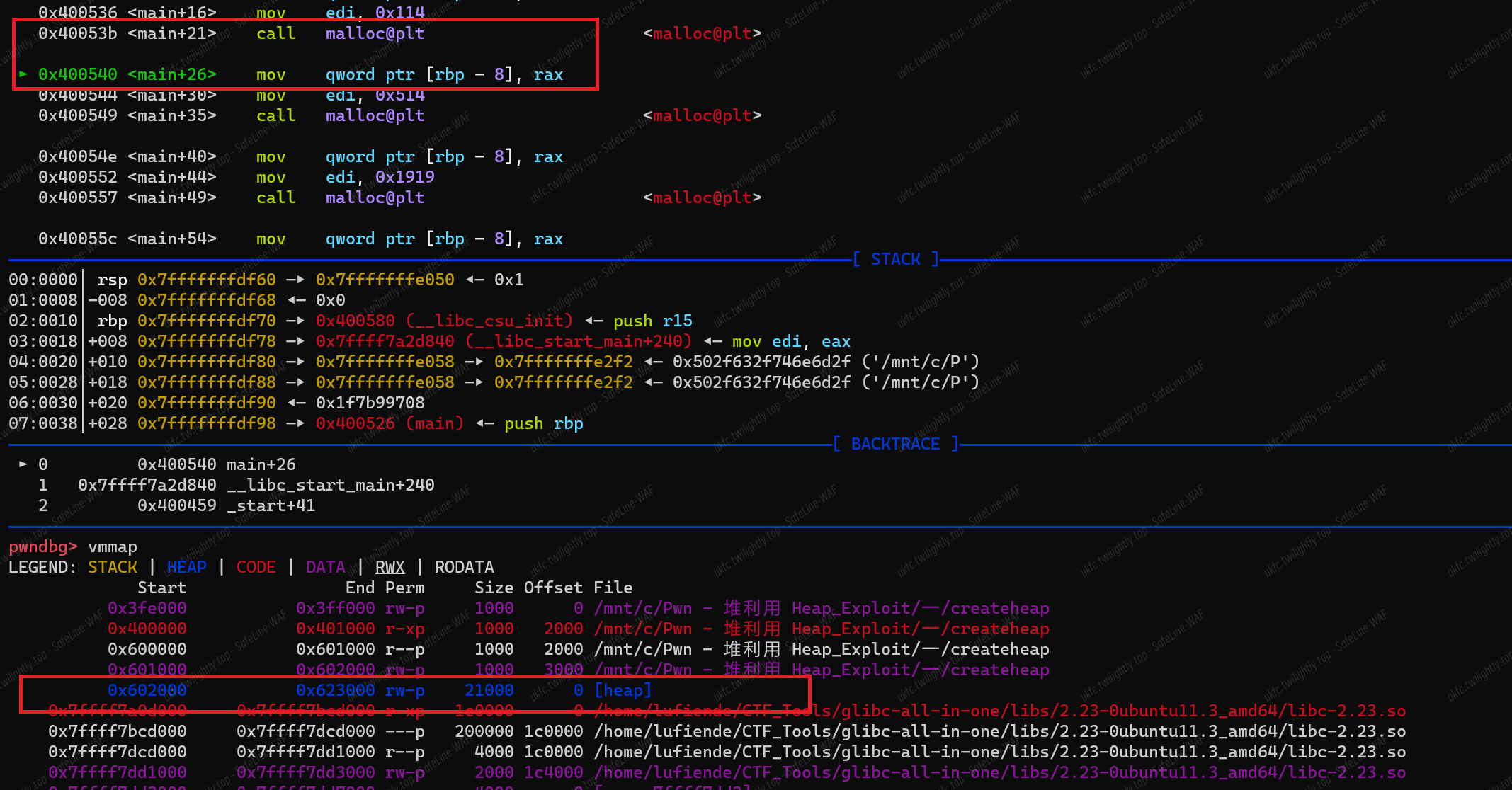
Task: Click the backtrace frame 0 arrow marker
Action: click(x=23, y=464)
